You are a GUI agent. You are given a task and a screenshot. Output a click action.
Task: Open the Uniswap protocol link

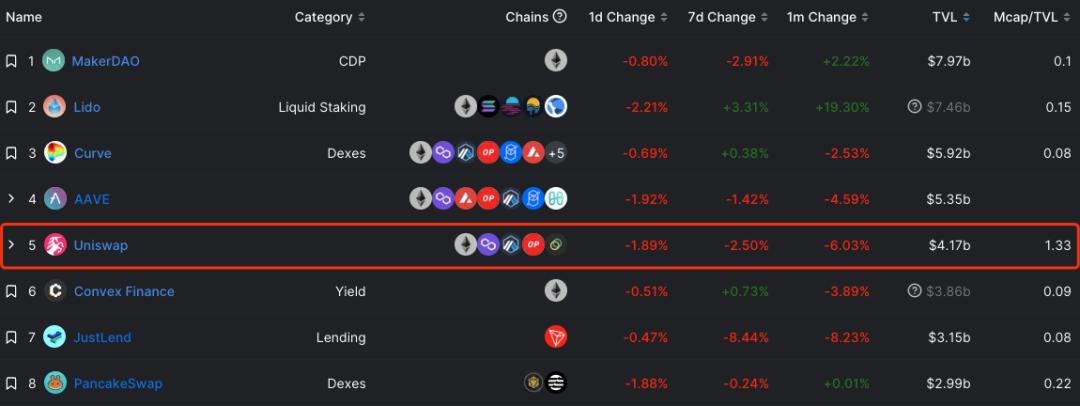[100, 245]
